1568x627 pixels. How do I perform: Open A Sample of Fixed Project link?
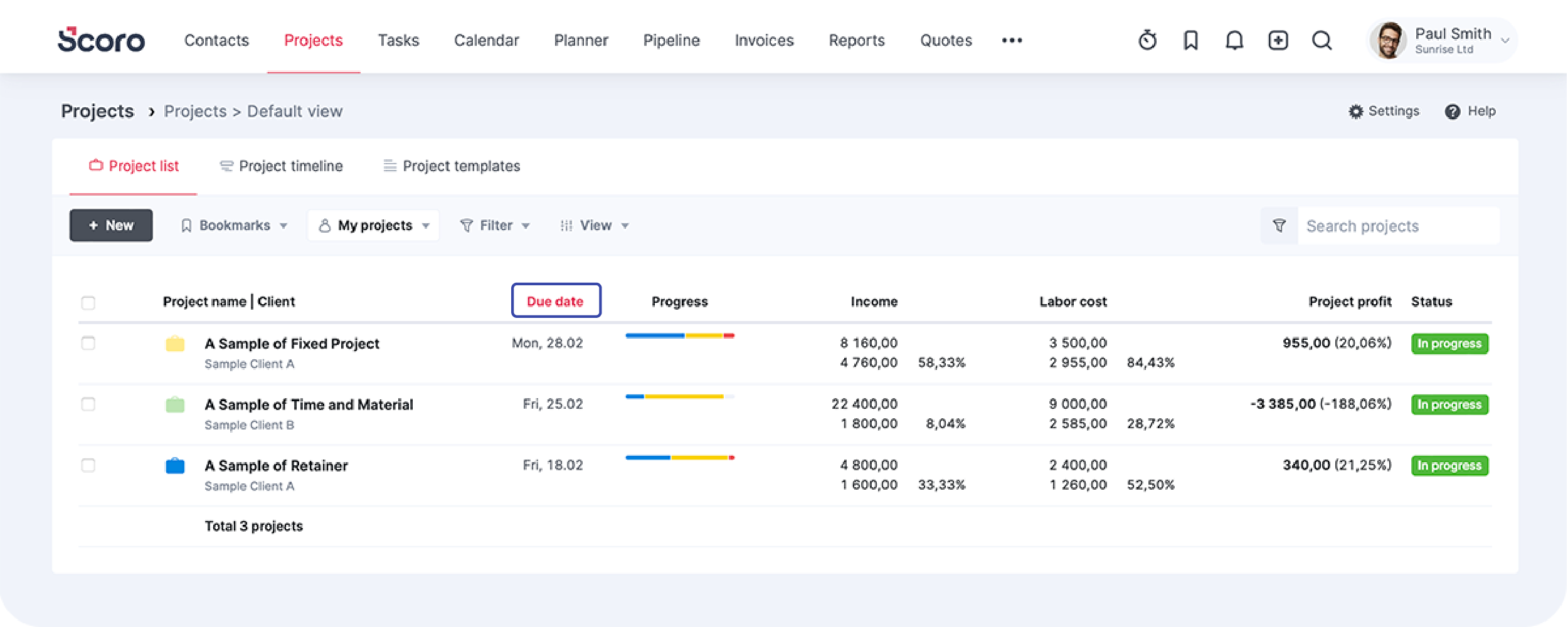click(292, 344)
